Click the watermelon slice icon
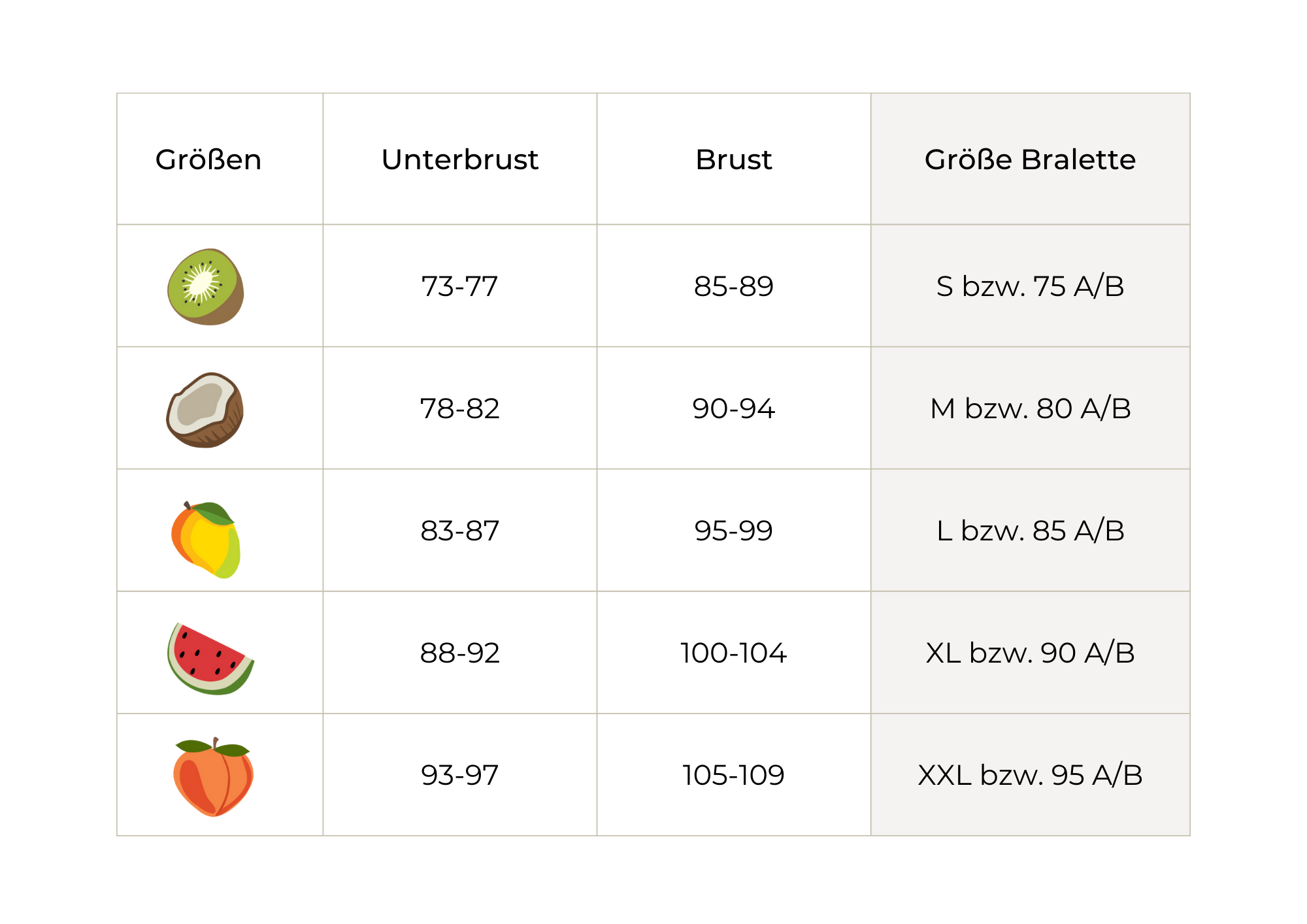Image resolution: width=1307 pixels, height=924 pixels. click(210, 659)
